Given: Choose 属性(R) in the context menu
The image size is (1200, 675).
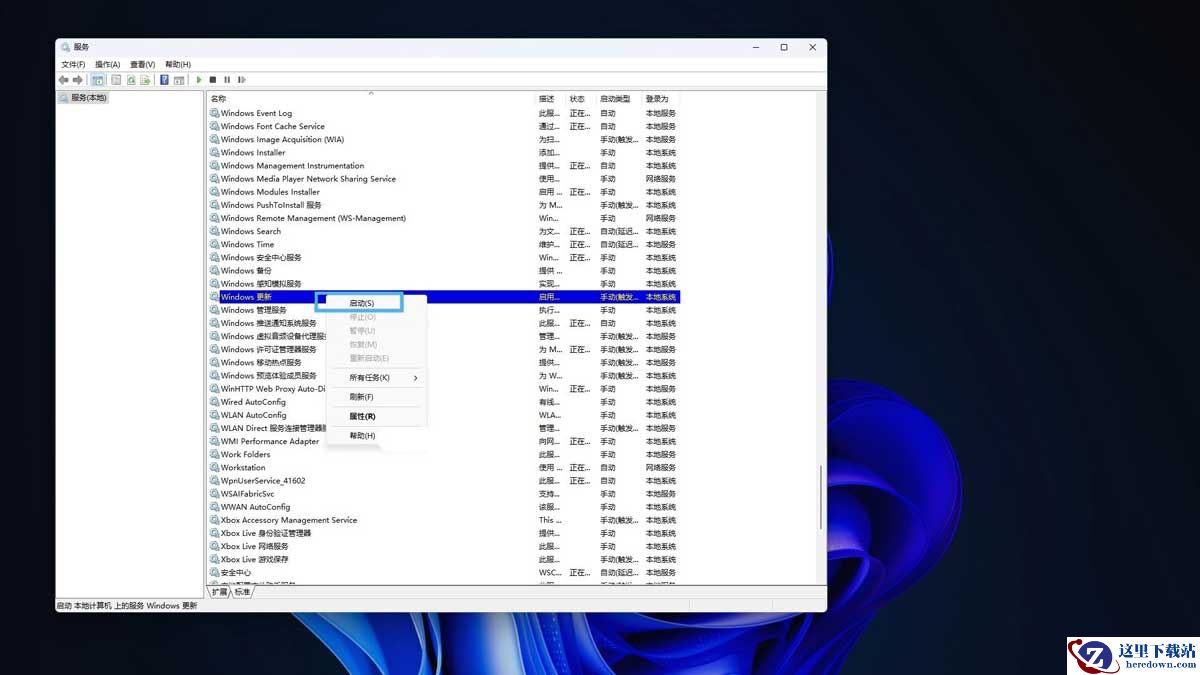Looking at the screenshot, I should point(362,416).
